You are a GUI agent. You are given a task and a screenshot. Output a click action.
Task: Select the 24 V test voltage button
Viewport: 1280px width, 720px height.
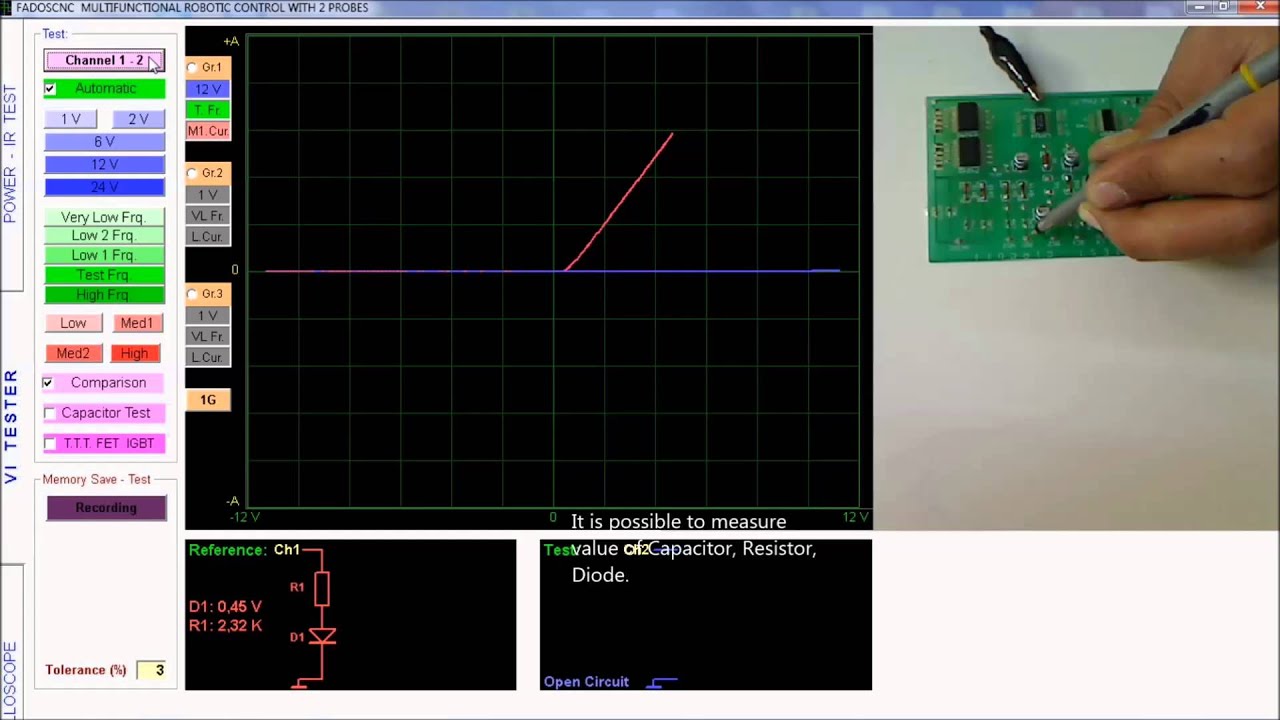coord(104,187)
